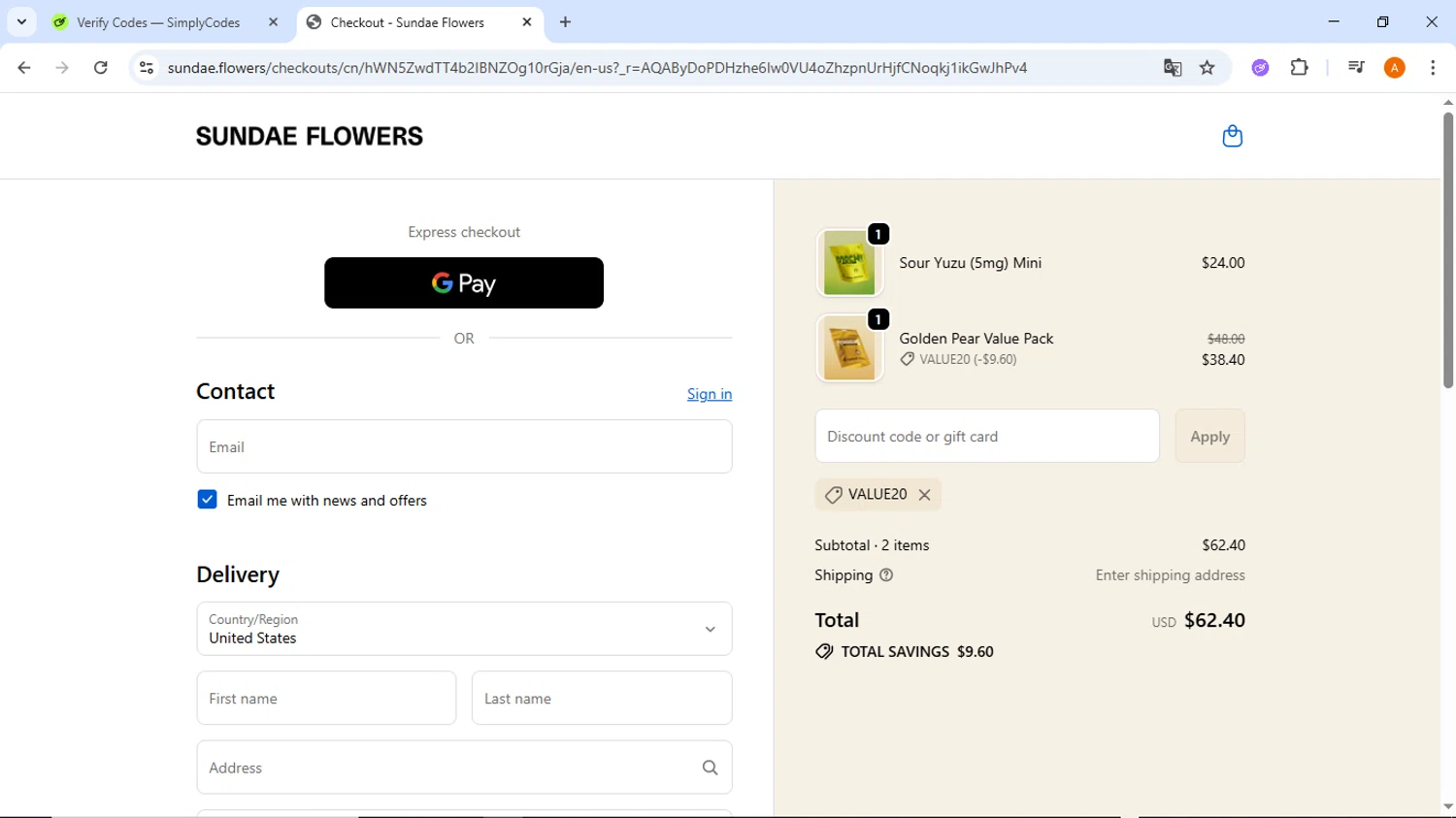
Task: Click the Golden Pear Value Pack text
Action: coord(976,339)
